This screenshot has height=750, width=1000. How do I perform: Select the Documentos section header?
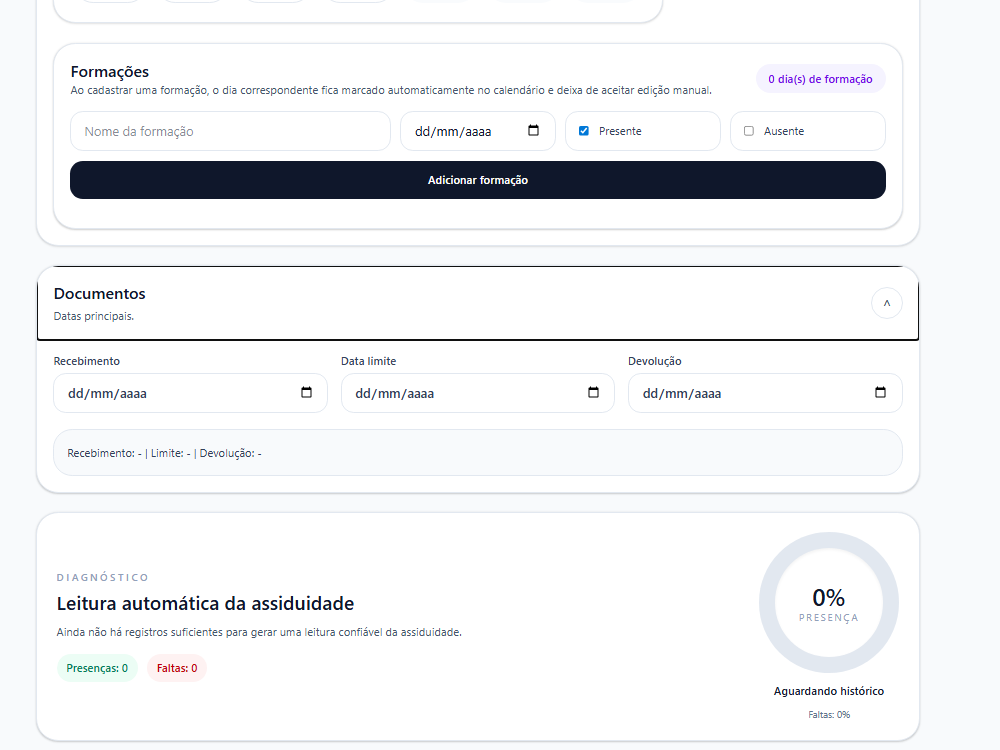tap(99, 293)
